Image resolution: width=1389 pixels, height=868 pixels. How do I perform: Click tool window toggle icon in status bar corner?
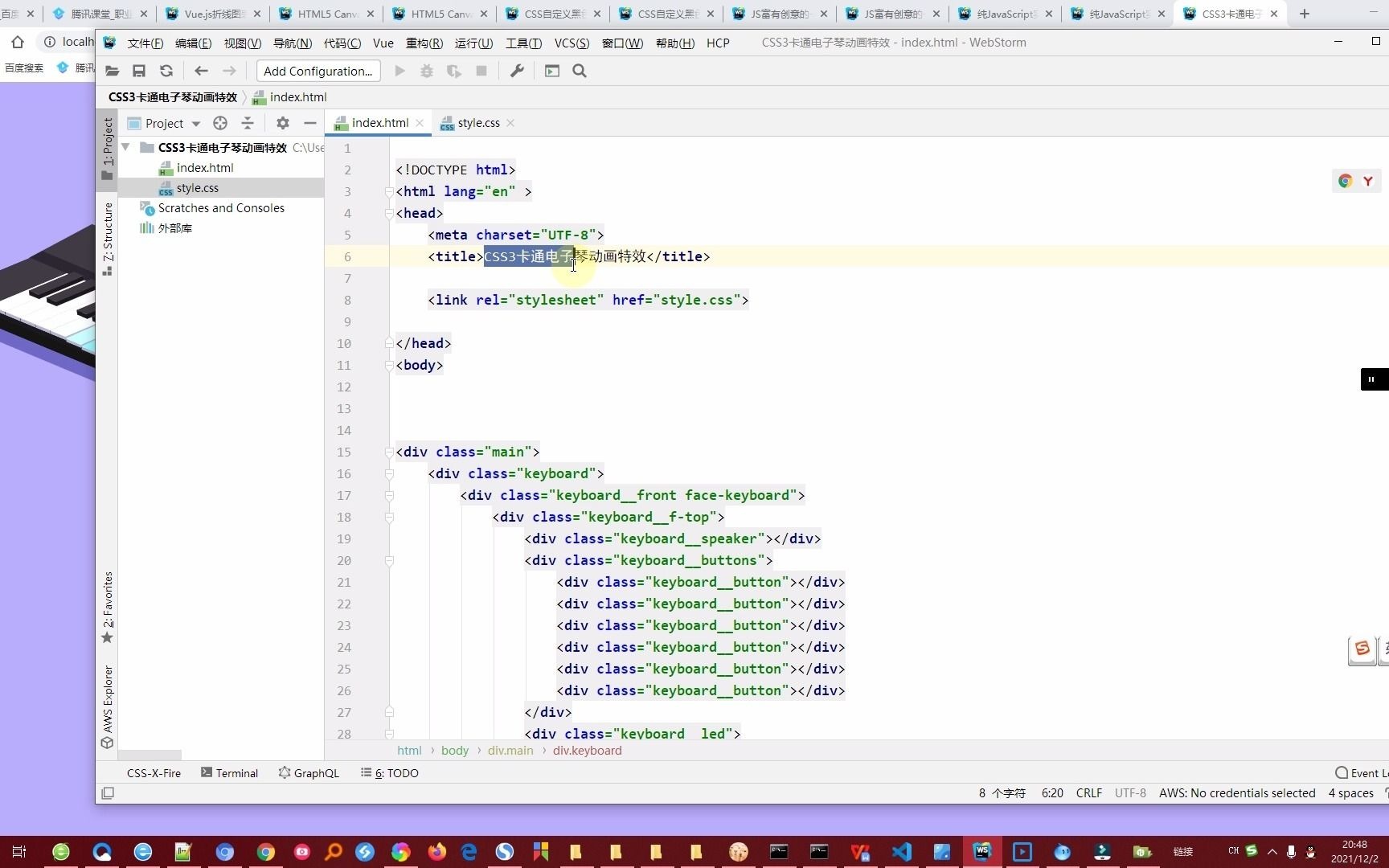(108, 793)
